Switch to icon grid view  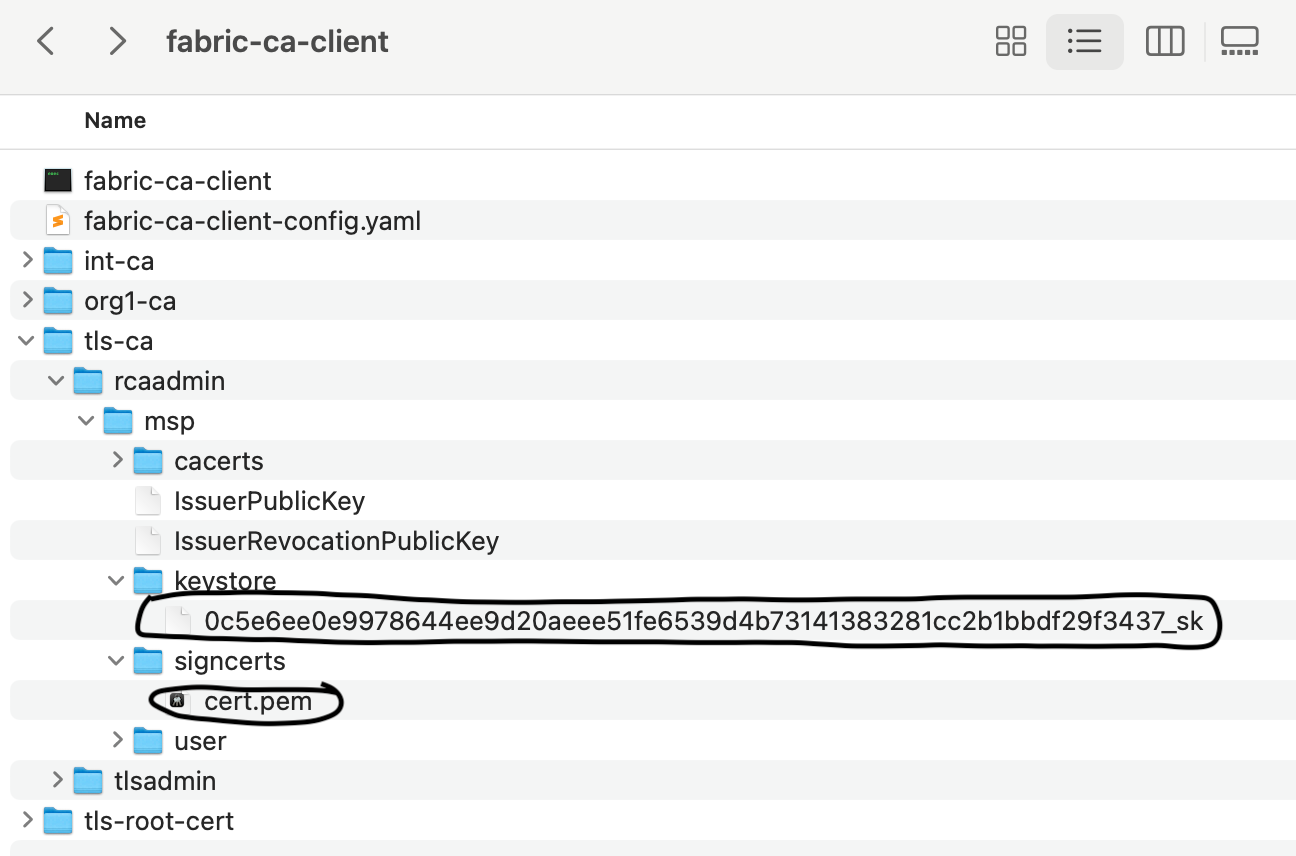click(x=1011, y=41)
